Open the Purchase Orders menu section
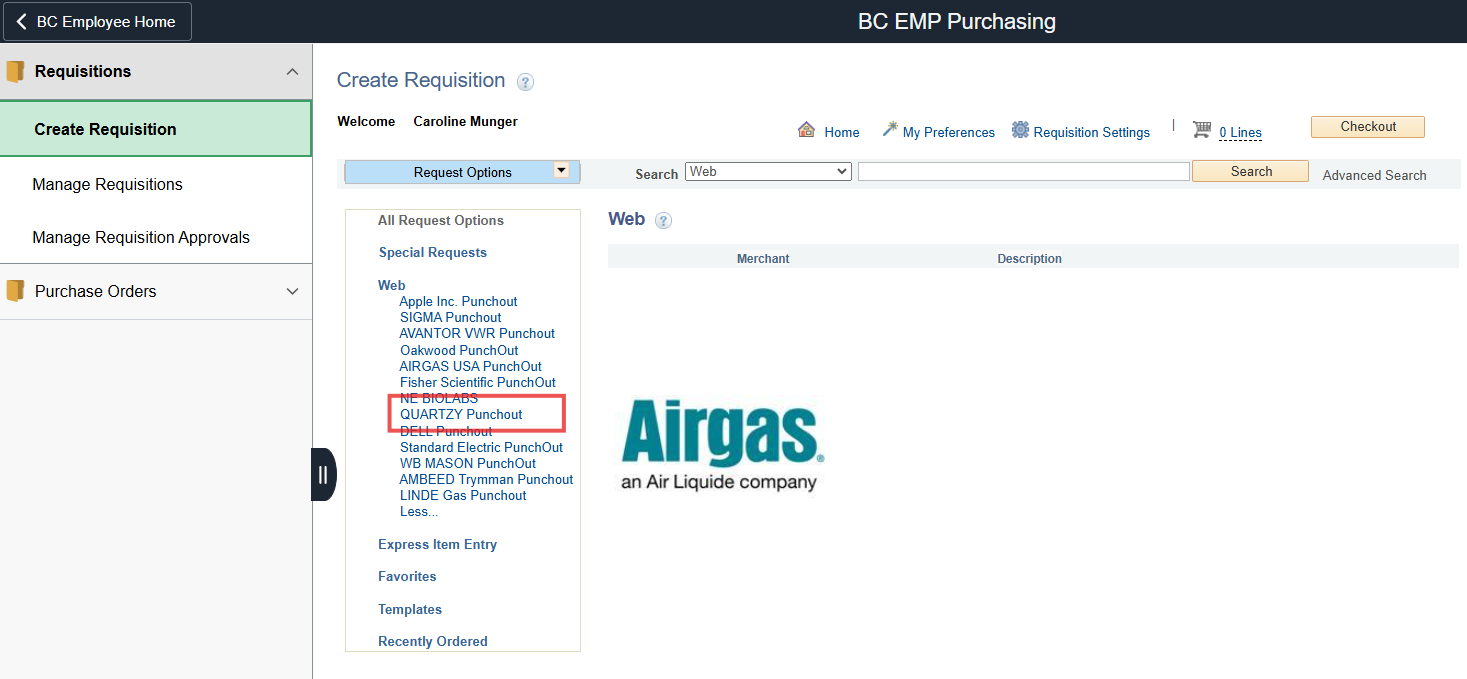This screenshot has width=1467, height=679. pos(156,292)
